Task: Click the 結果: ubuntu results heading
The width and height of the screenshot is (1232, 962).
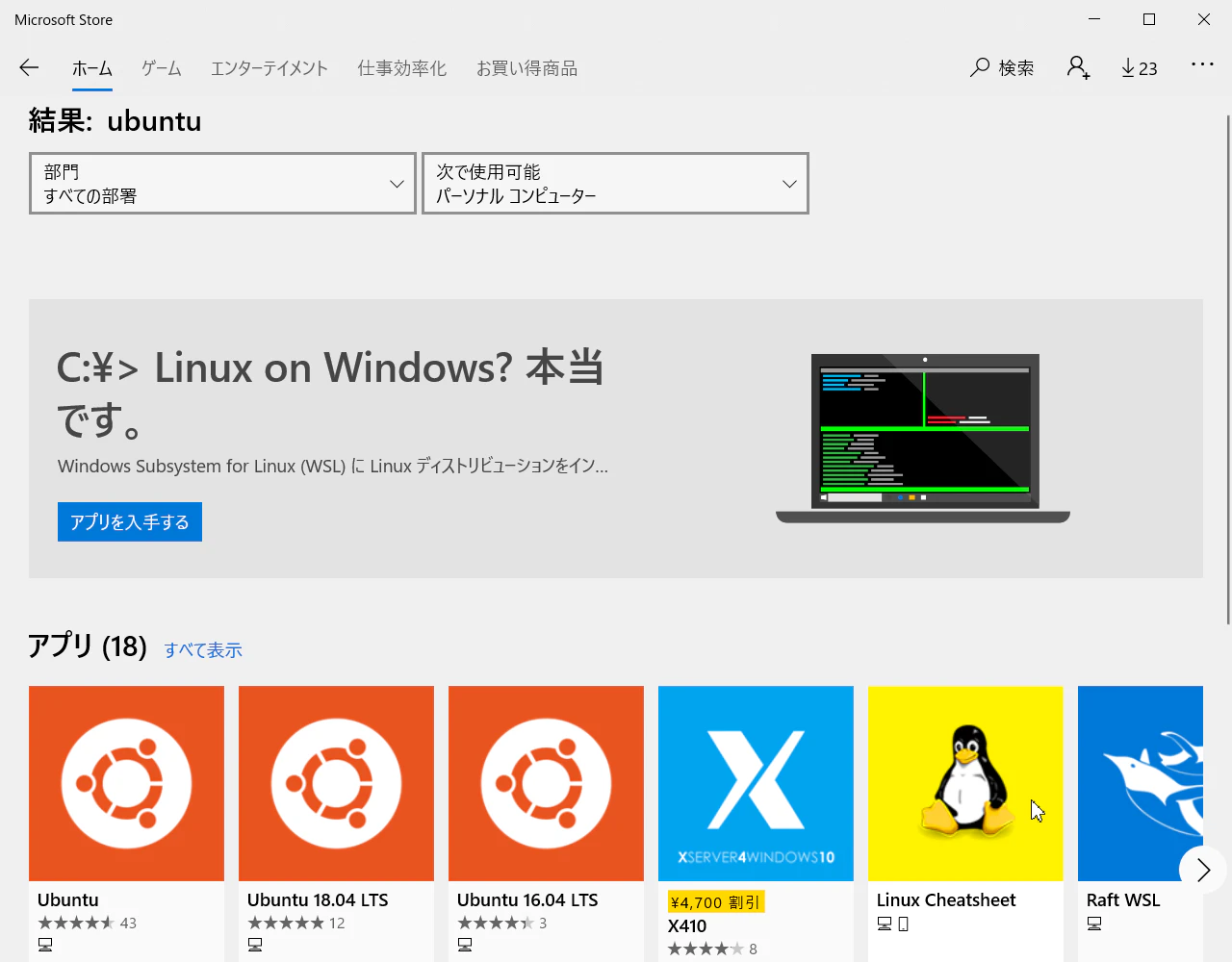Action: coord(115,121)
